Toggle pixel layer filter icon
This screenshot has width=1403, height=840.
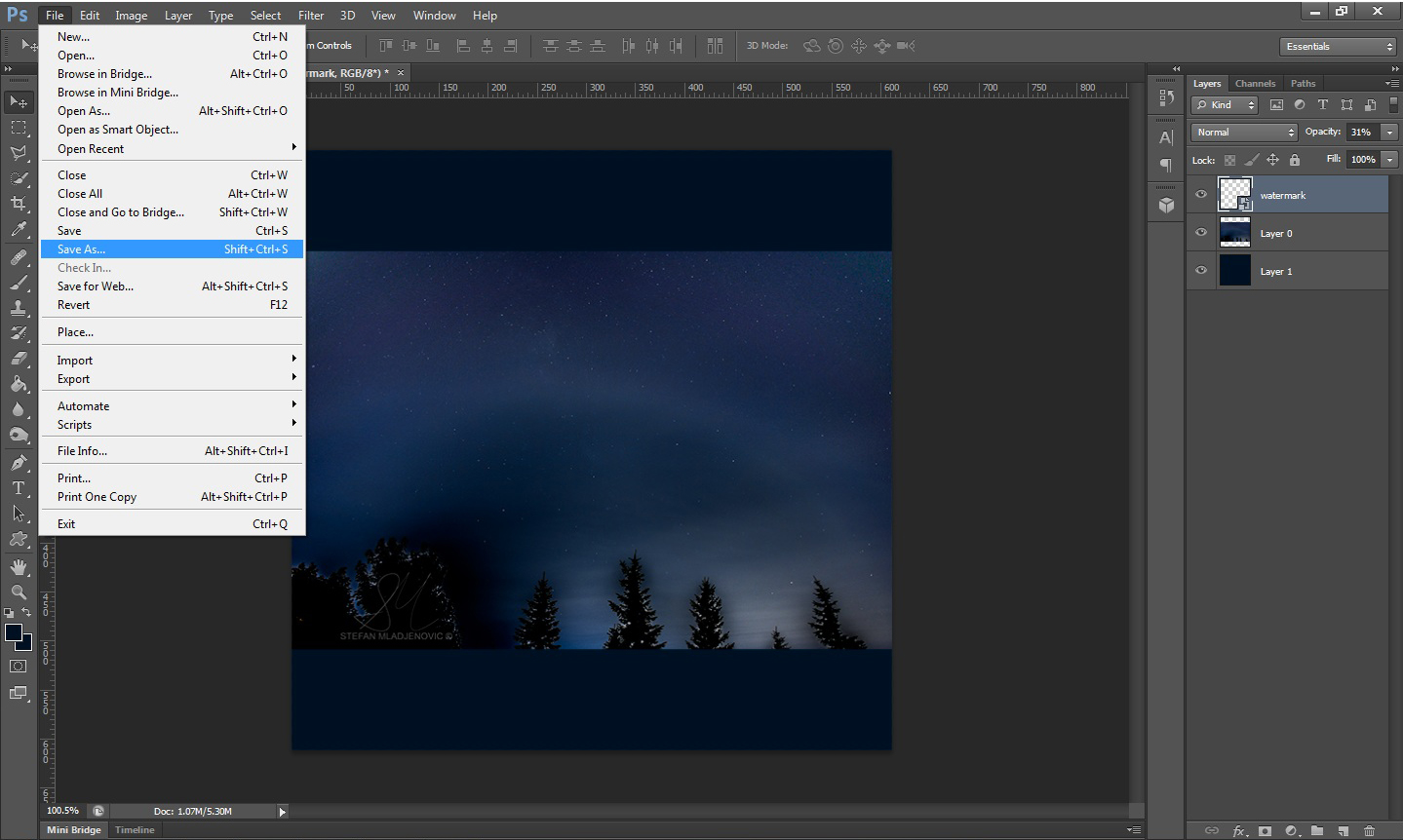(x=1276, y=105)
